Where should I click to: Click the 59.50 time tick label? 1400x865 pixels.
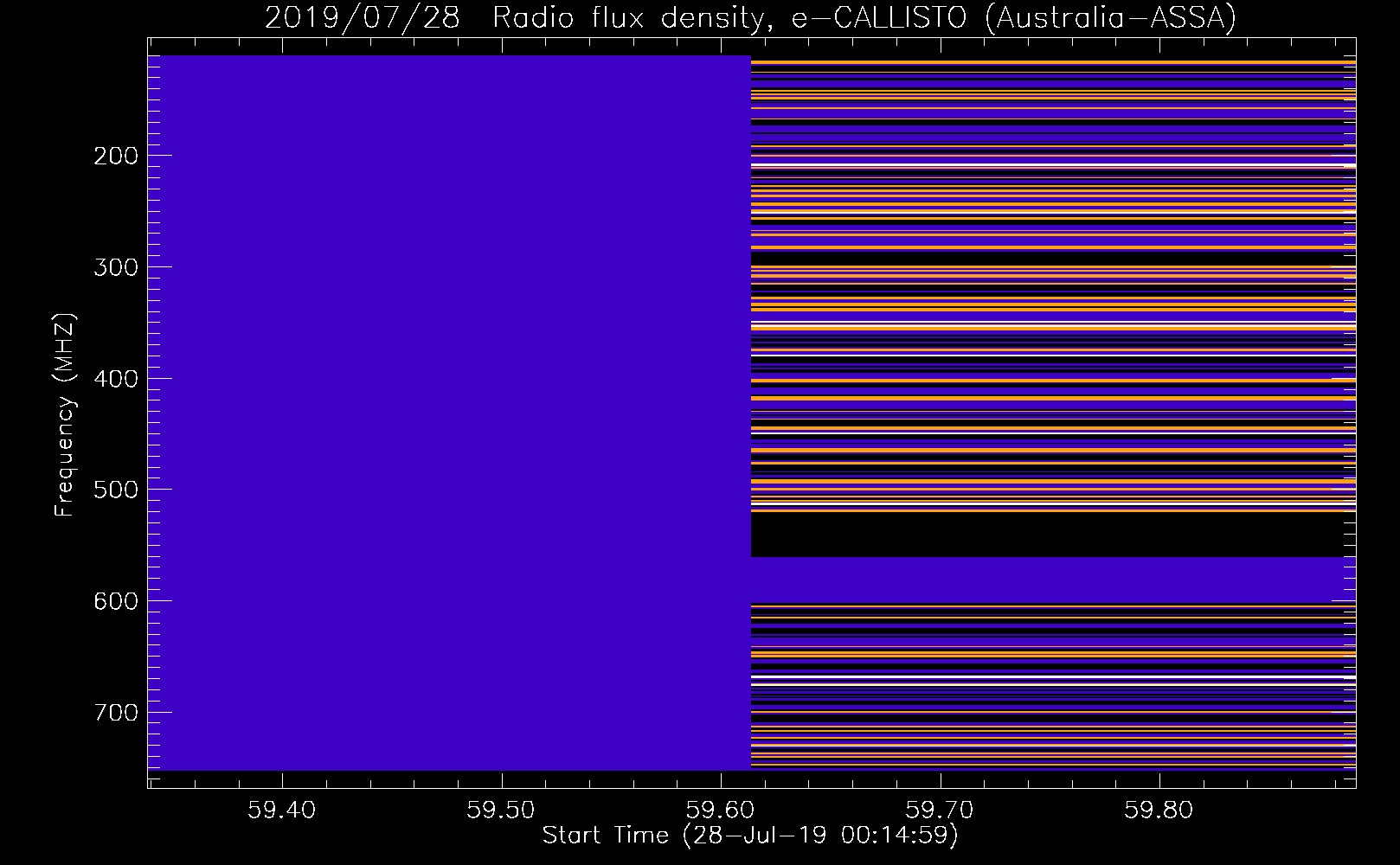(501, 811)
